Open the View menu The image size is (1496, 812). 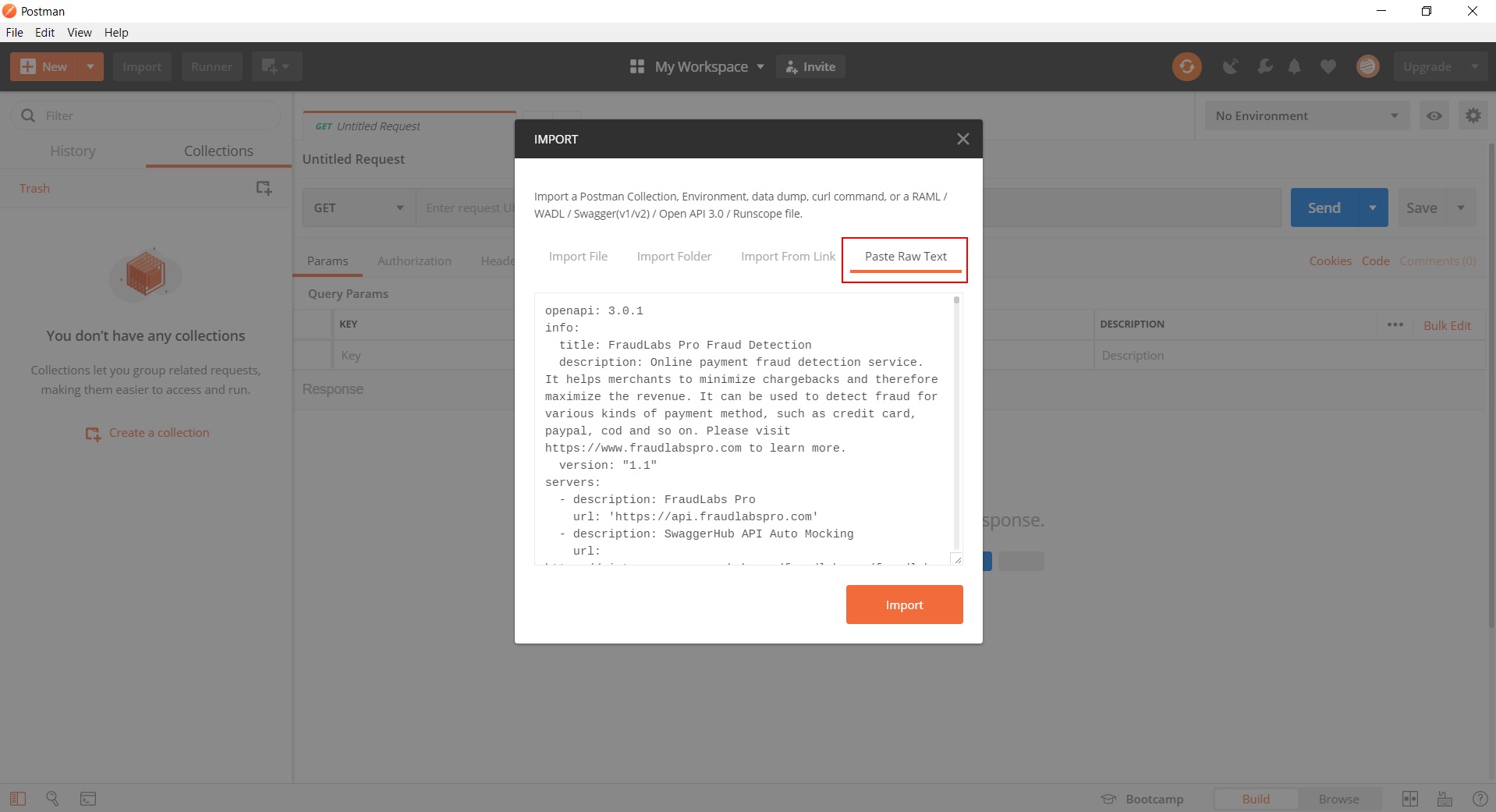click(x=80, y=32)
